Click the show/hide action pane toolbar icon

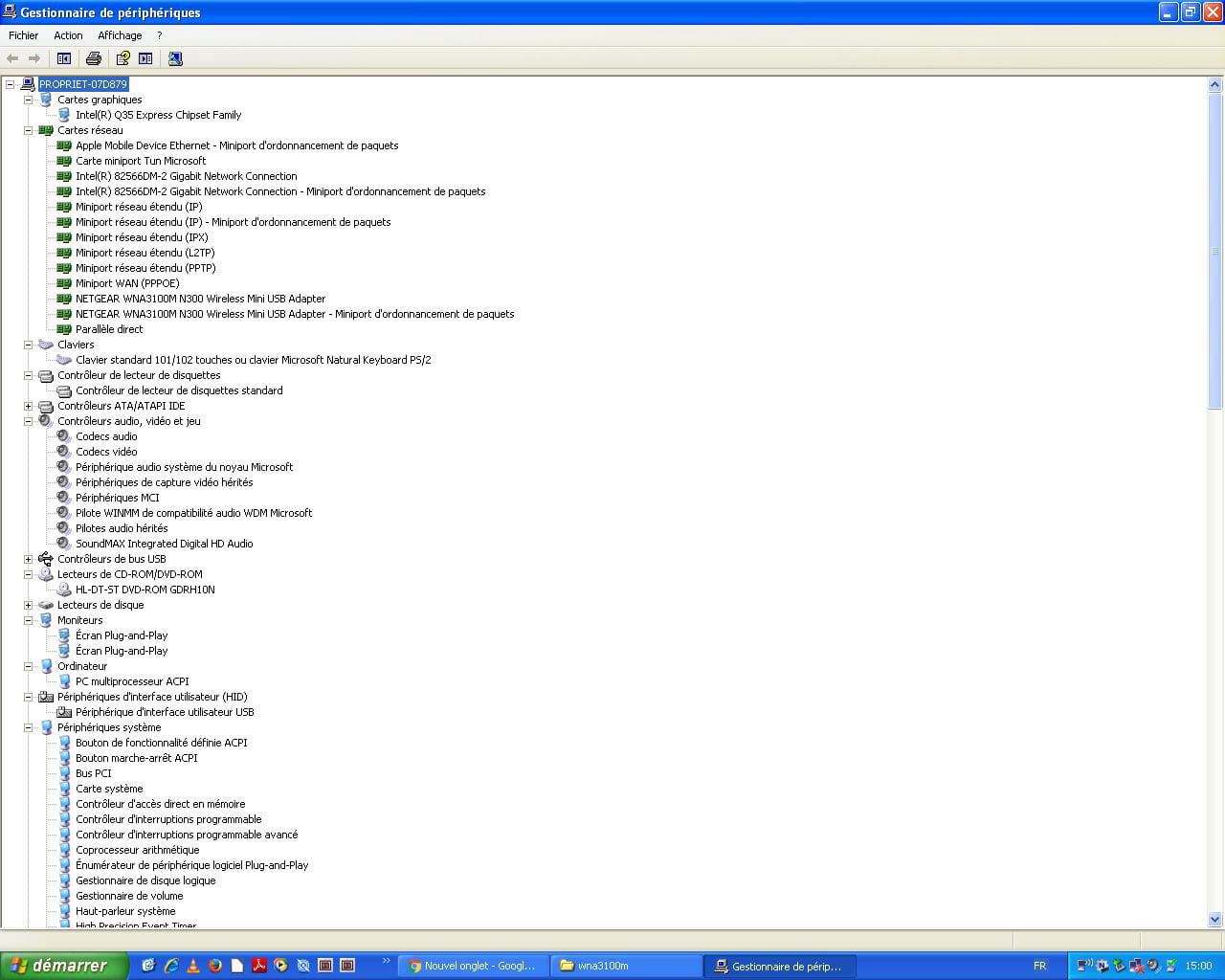[x=145, y=58]
